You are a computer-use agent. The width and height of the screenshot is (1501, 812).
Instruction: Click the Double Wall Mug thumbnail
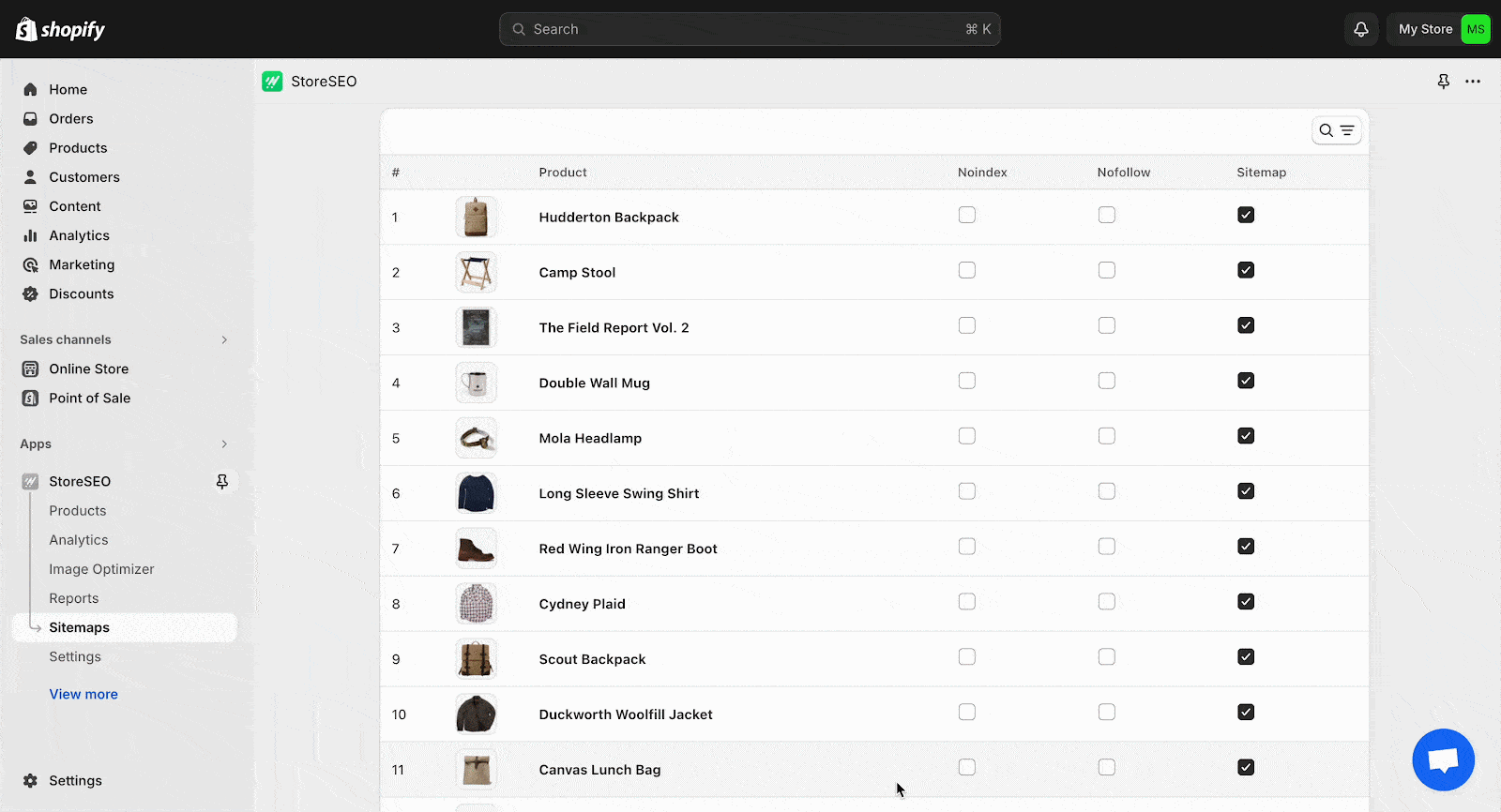tap(476, 383)
